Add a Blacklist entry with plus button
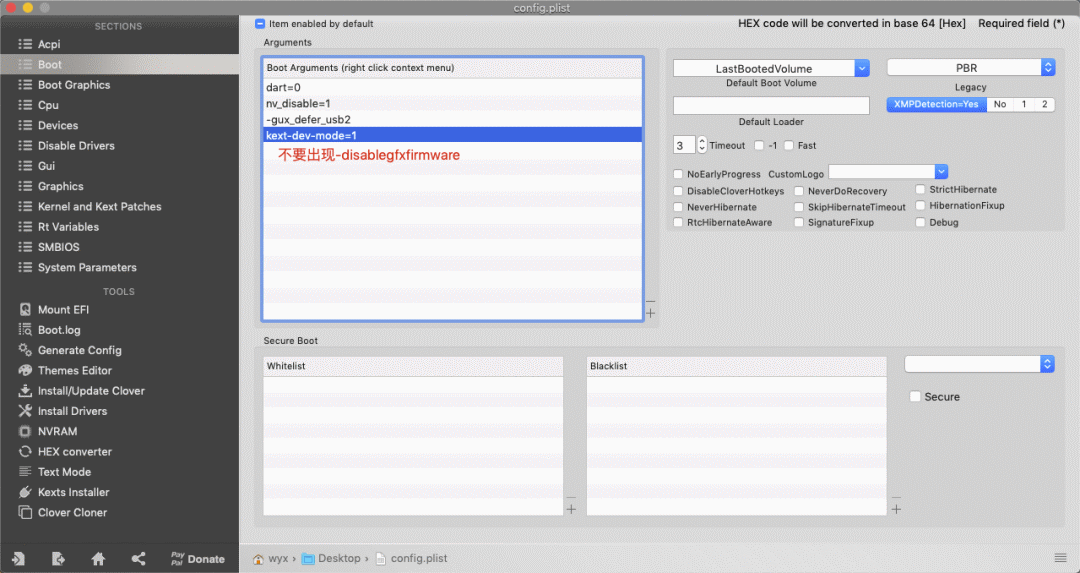The width and height of the screenshot is (1080, 573). [x=896, y=509]
